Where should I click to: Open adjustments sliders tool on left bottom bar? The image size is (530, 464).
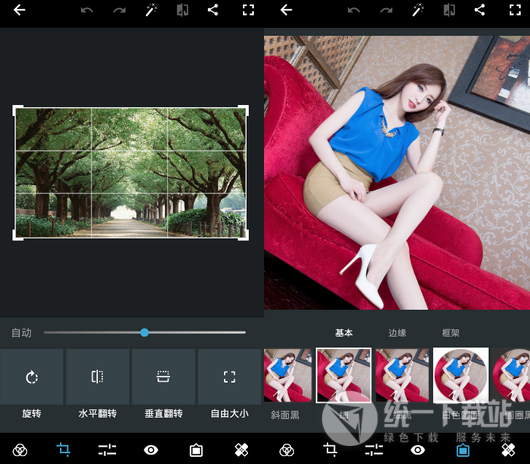(x=107, y=450)
